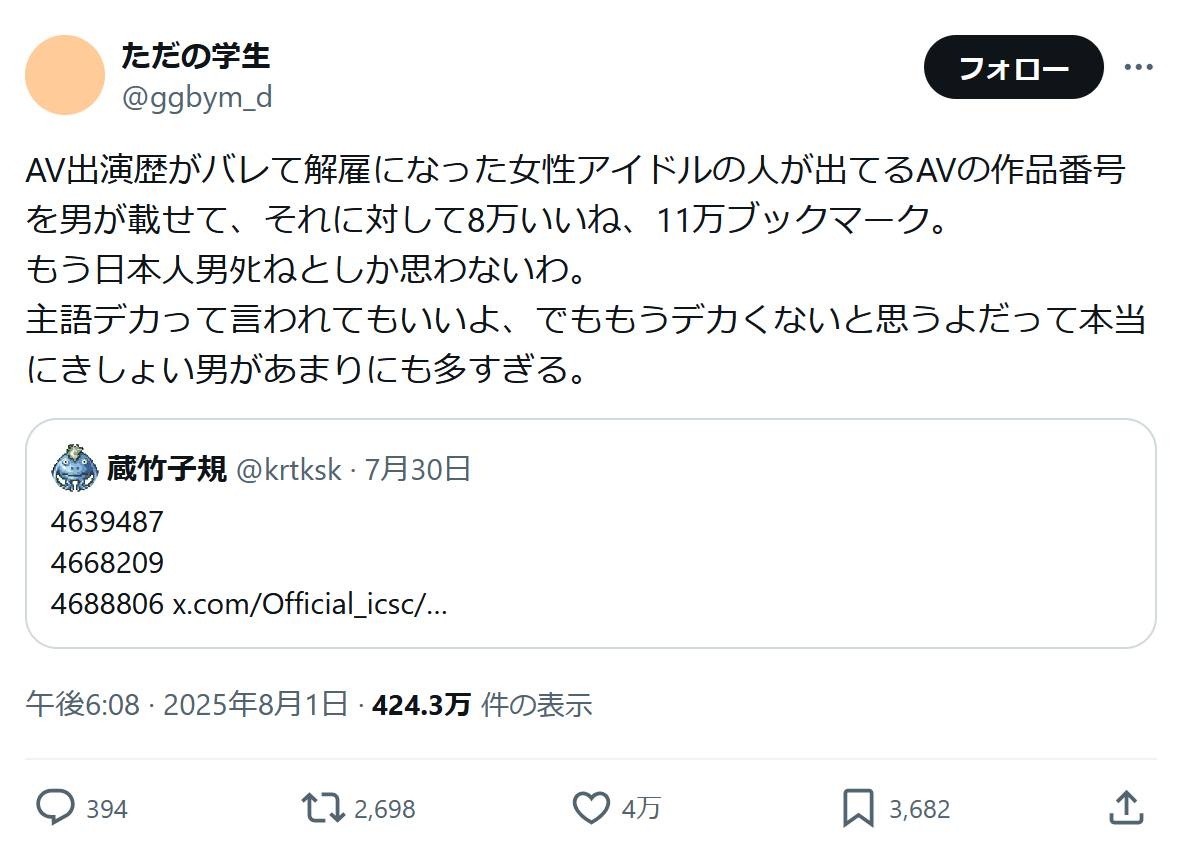Click the 424.3万 件の表示 view count

pyautogui.click(x=482, y=705)
